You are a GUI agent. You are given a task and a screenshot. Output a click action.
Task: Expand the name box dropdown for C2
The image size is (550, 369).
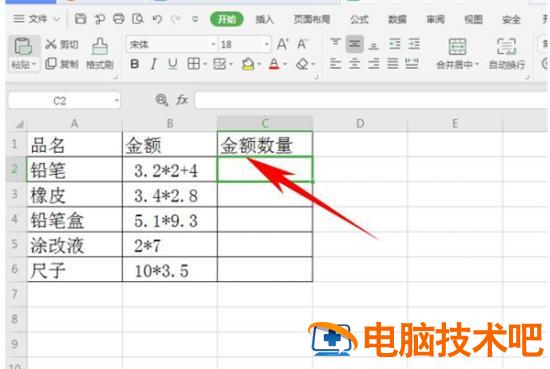point(116,101)
